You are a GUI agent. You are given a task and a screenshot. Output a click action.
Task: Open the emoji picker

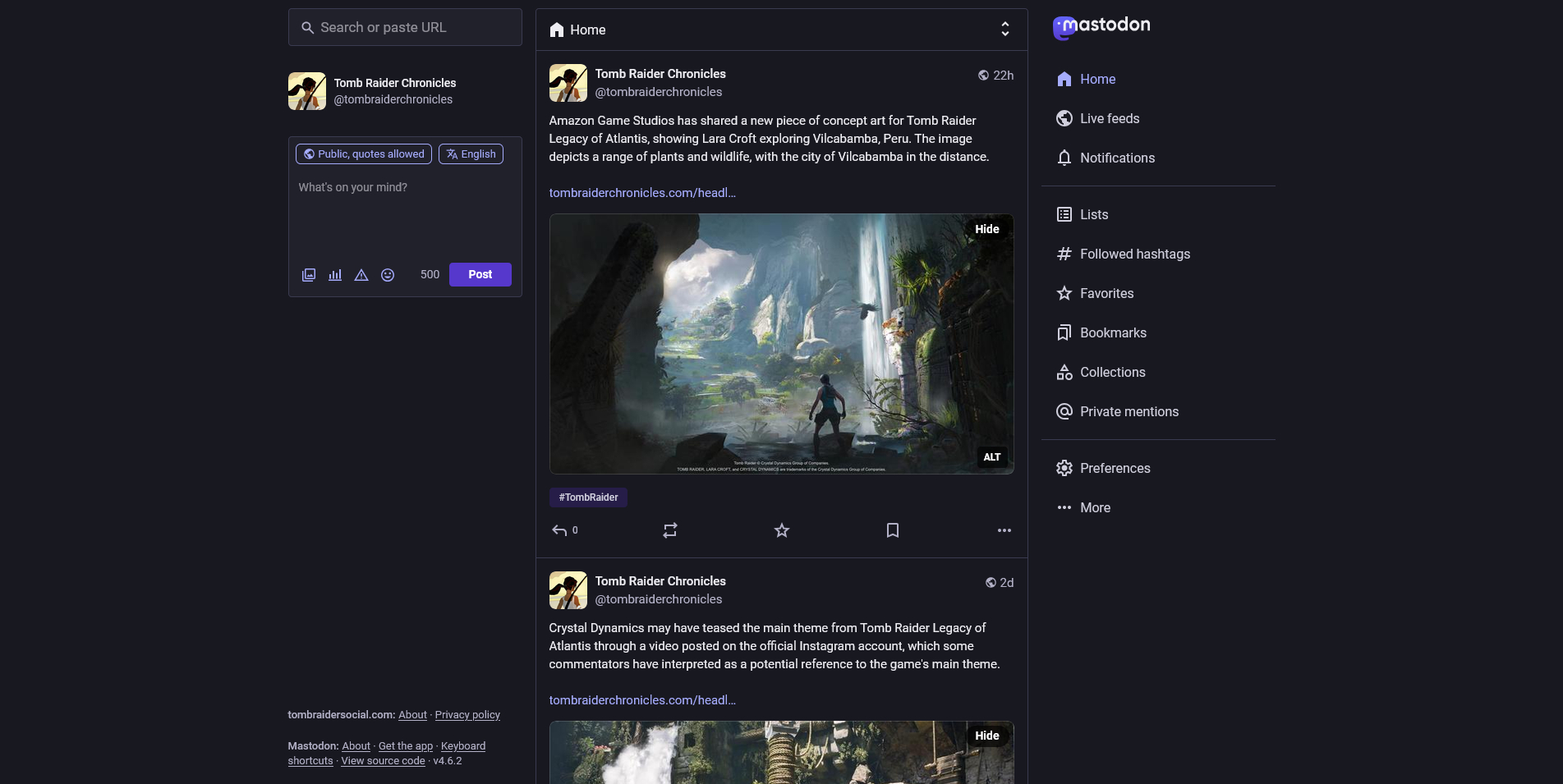pos(388,275)
